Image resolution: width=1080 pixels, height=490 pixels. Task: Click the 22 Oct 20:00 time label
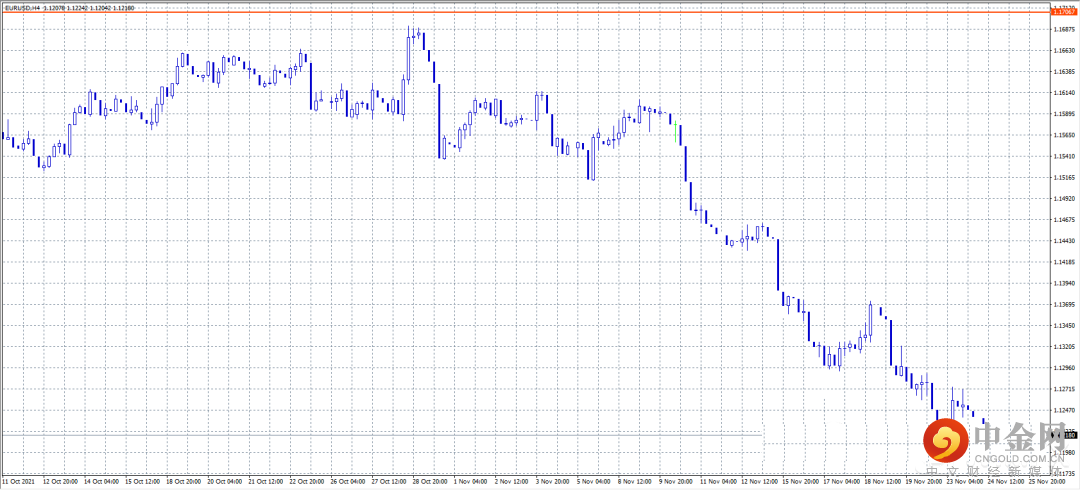pos(307,482)
